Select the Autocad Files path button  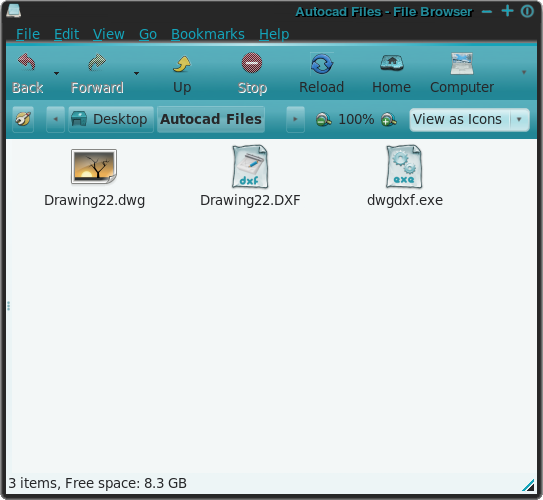pos(211,119)
